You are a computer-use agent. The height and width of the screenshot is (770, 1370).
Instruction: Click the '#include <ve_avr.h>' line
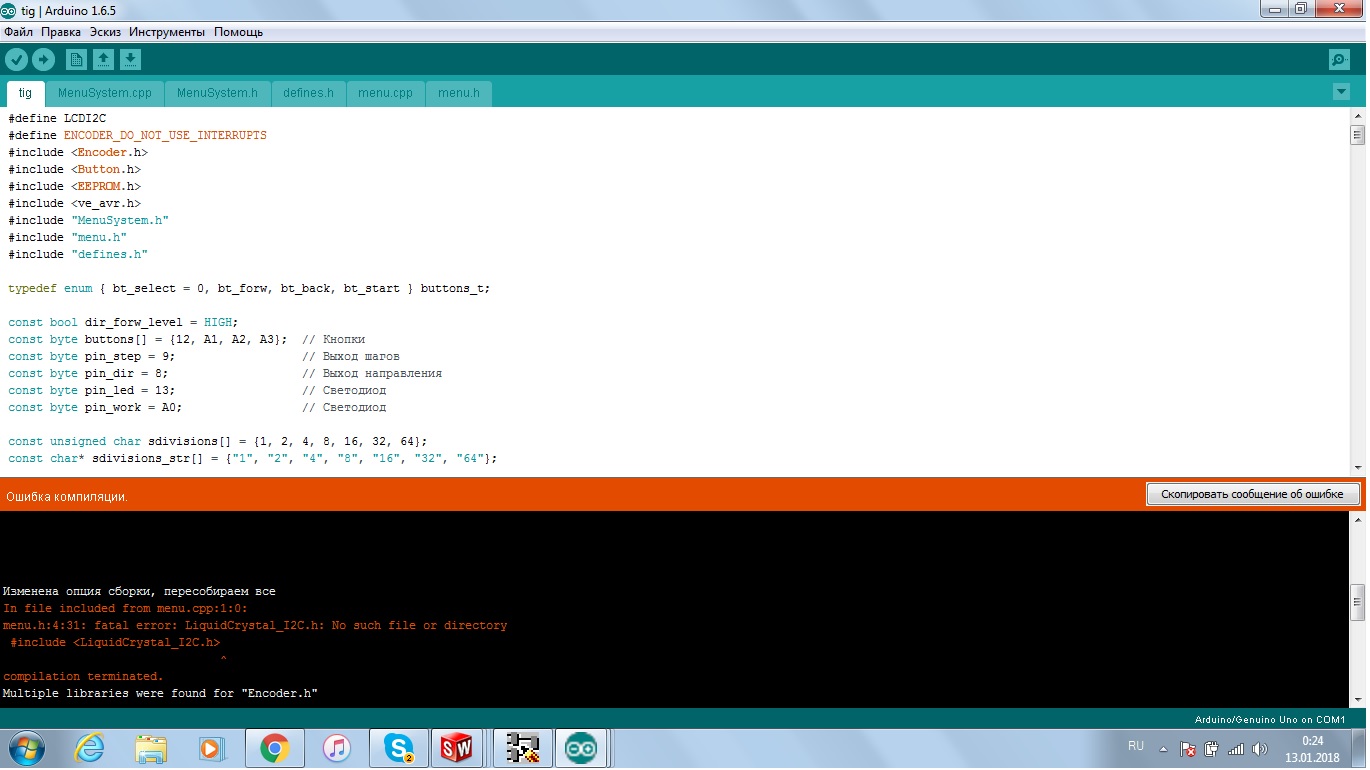pyautogui.click(x=74, y=203)
